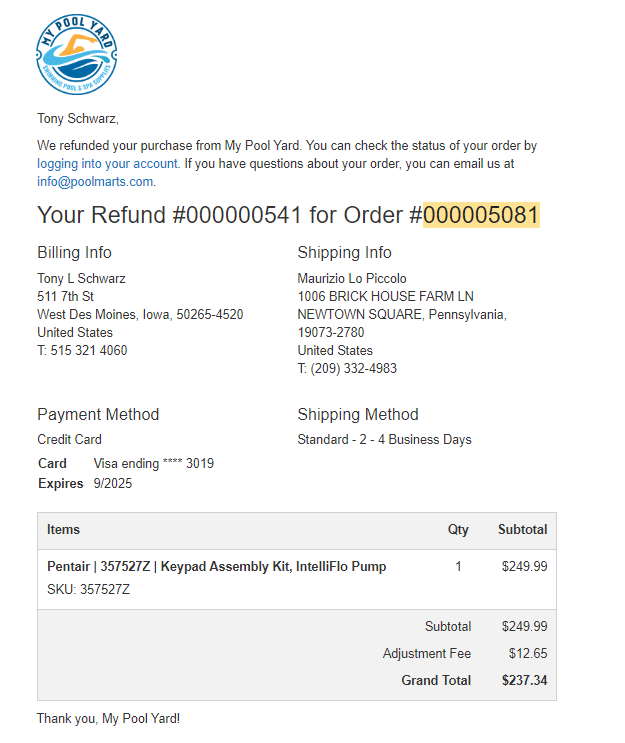Click the Visa ending 3019 text

pyautogui.click(x=154, y=463)
